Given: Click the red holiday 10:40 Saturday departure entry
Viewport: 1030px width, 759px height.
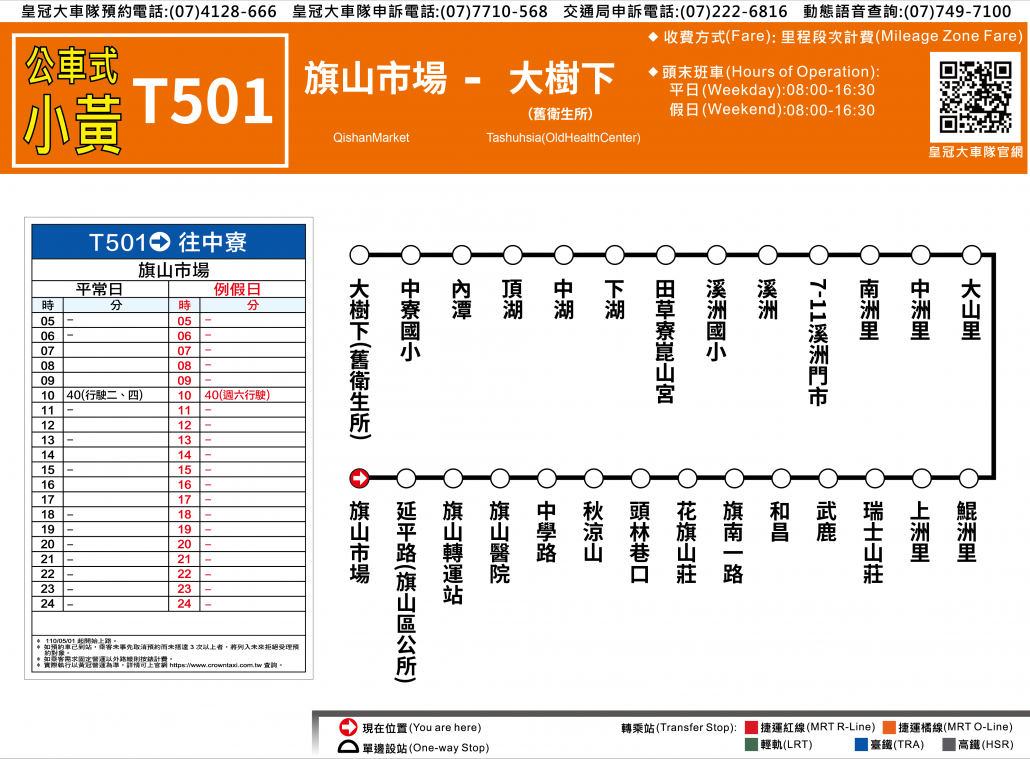Looking at the screenshot, I should click(x=237, y=395).
